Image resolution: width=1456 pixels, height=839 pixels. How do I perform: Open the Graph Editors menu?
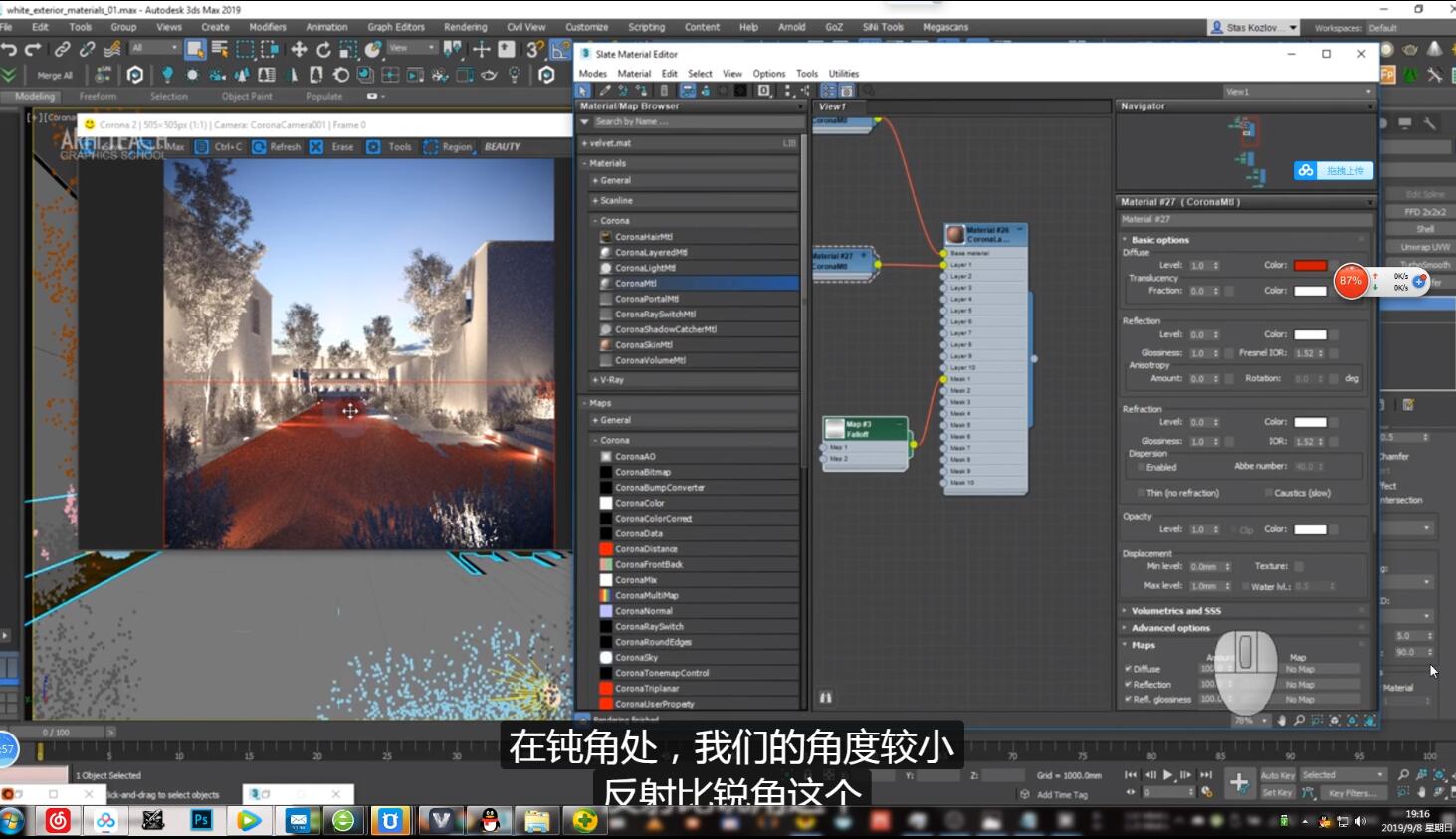tap(396, 27)
